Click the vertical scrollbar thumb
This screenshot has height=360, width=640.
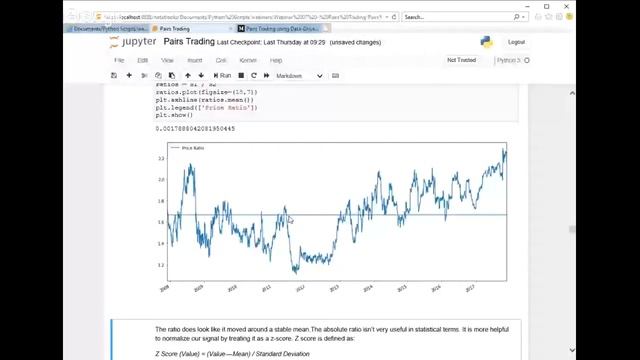pyautogui.click(x=572, y=229)
